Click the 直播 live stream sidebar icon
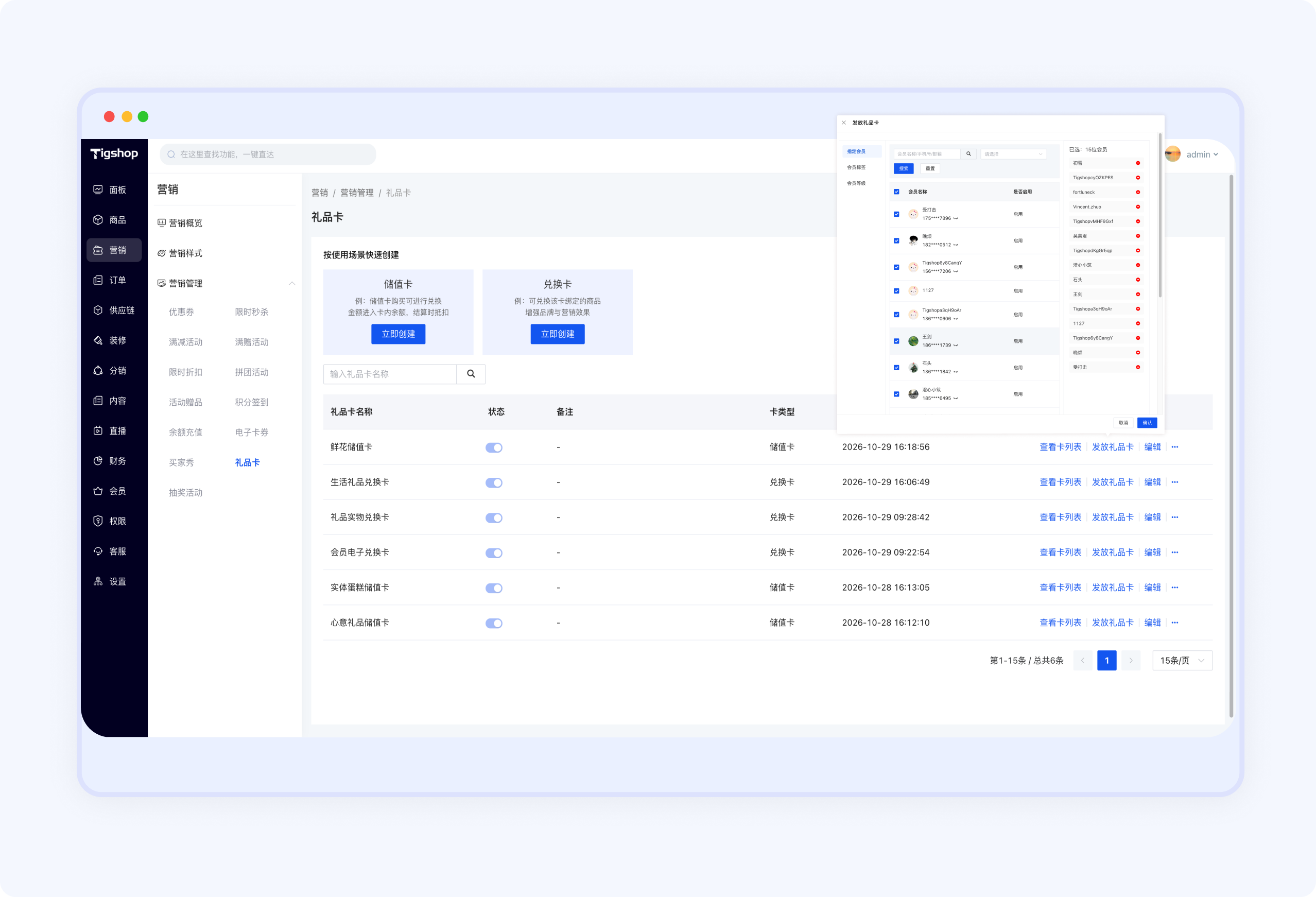1316x897 pixels. [x=98, y=431]
